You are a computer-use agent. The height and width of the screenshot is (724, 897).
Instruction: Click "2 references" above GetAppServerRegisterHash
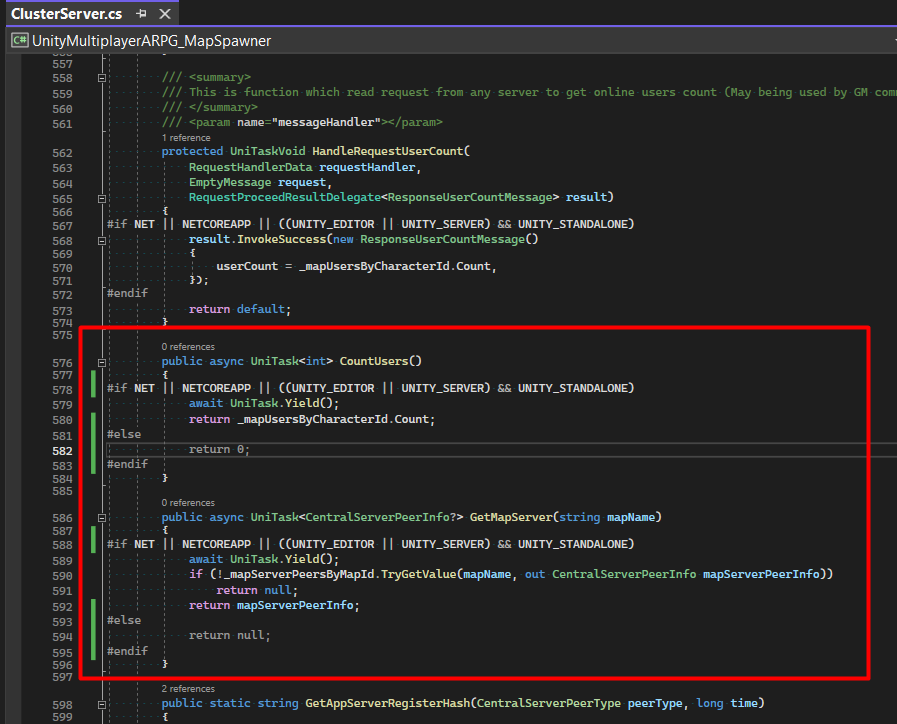coord(188,688)
